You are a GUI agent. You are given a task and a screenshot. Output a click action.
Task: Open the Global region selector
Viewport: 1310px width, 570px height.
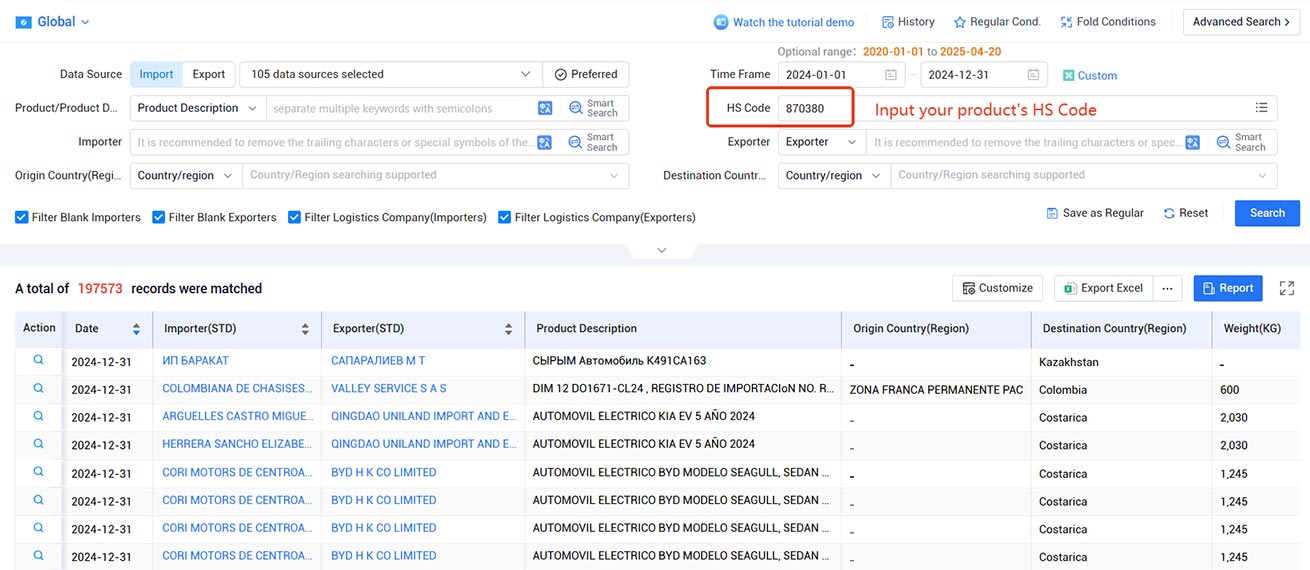[53, 22]
